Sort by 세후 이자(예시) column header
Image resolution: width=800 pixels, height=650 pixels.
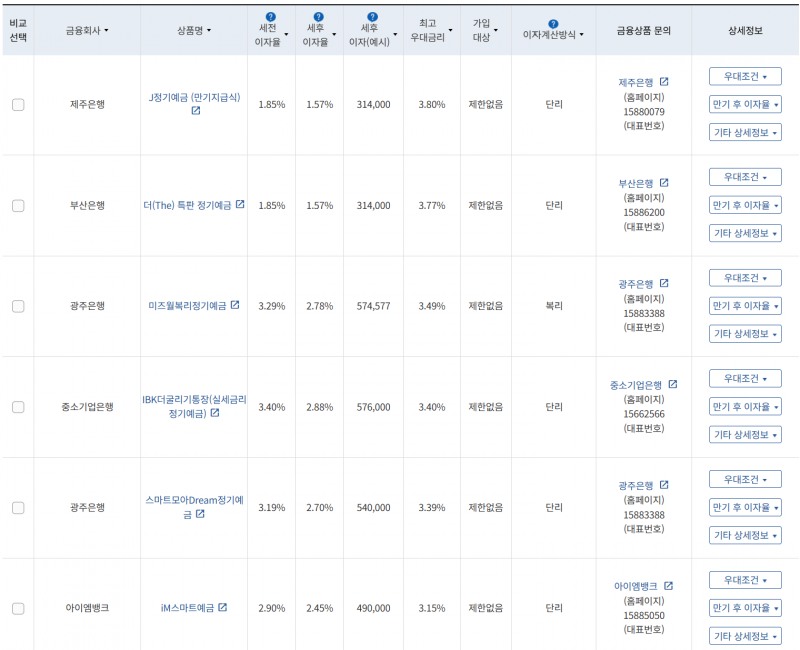pos(373,35)
